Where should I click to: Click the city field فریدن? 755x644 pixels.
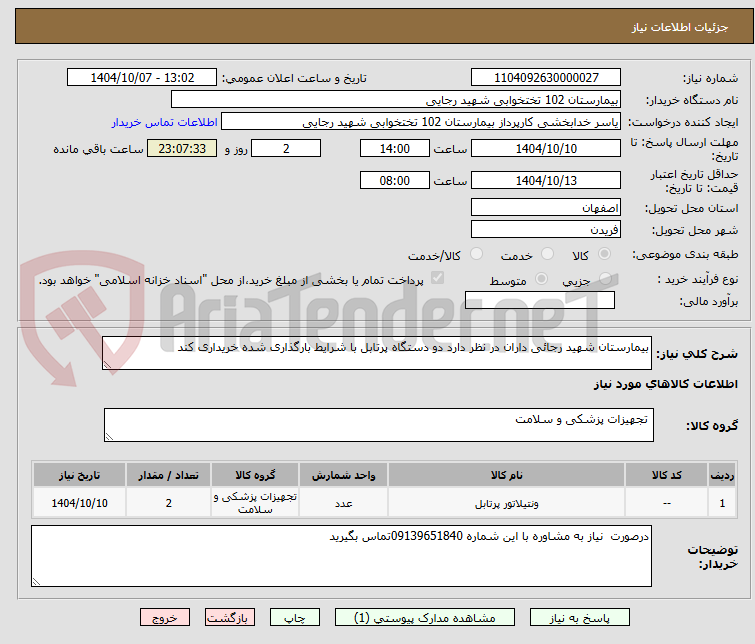546,230
